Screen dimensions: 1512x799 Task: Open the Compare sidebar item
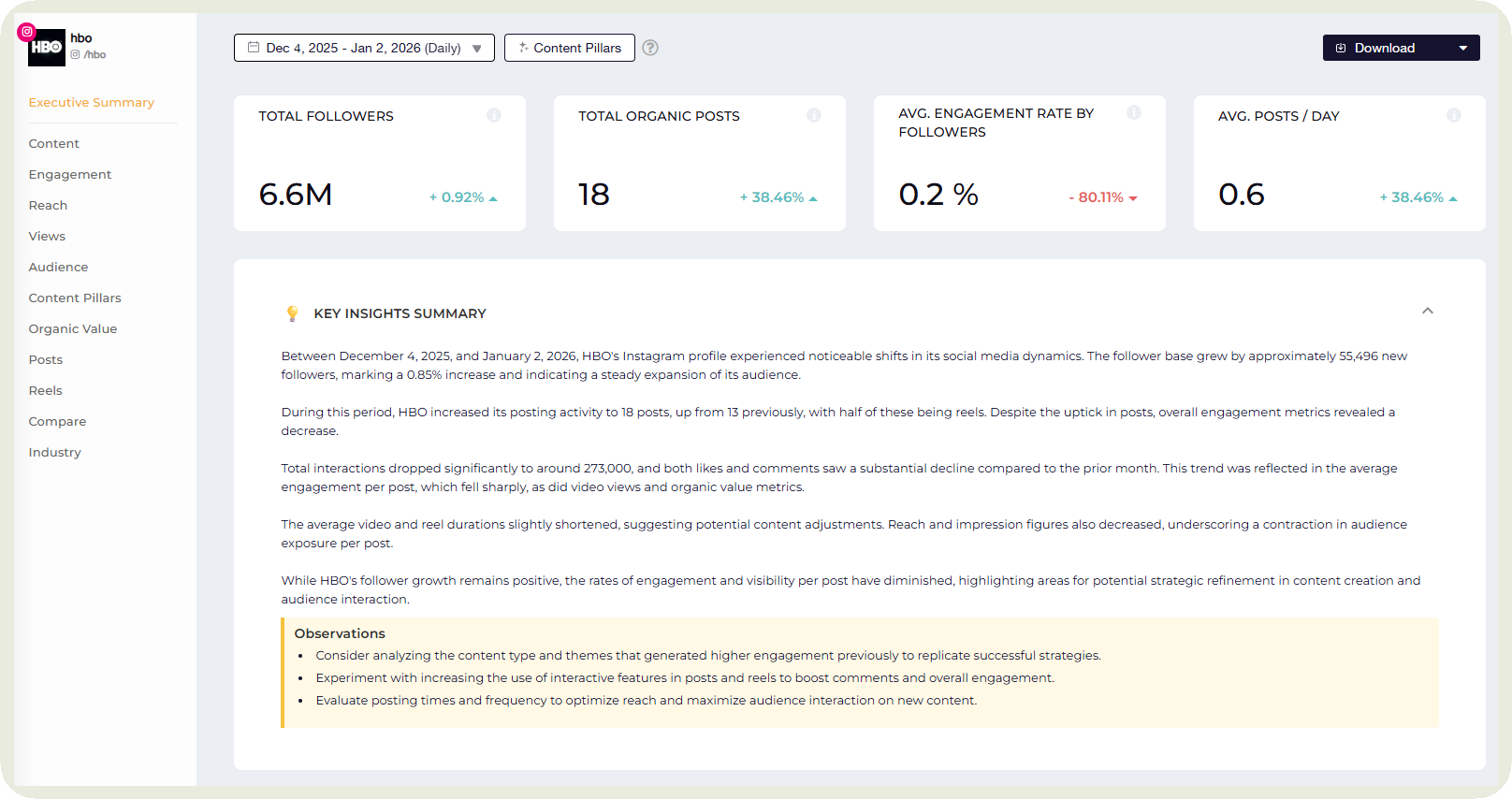point(57,421)
